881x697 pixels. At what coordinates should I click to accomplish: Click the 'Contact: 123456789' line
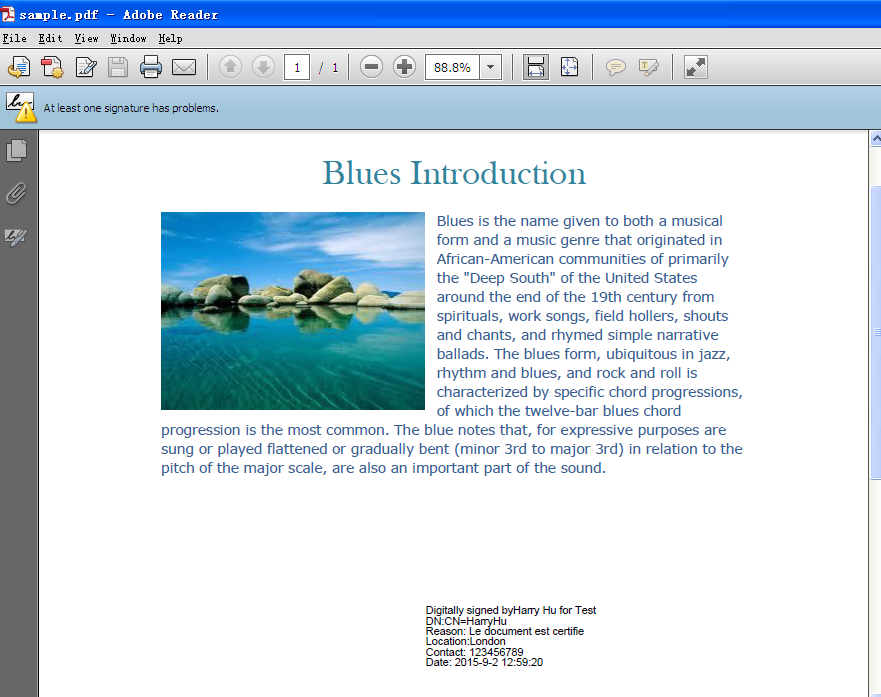tap(474, 652)
